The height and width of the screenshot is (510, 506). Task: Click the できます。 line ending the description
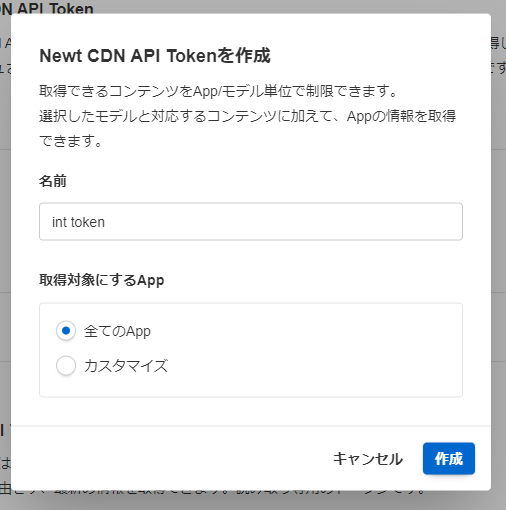click(x=71, y=141)
